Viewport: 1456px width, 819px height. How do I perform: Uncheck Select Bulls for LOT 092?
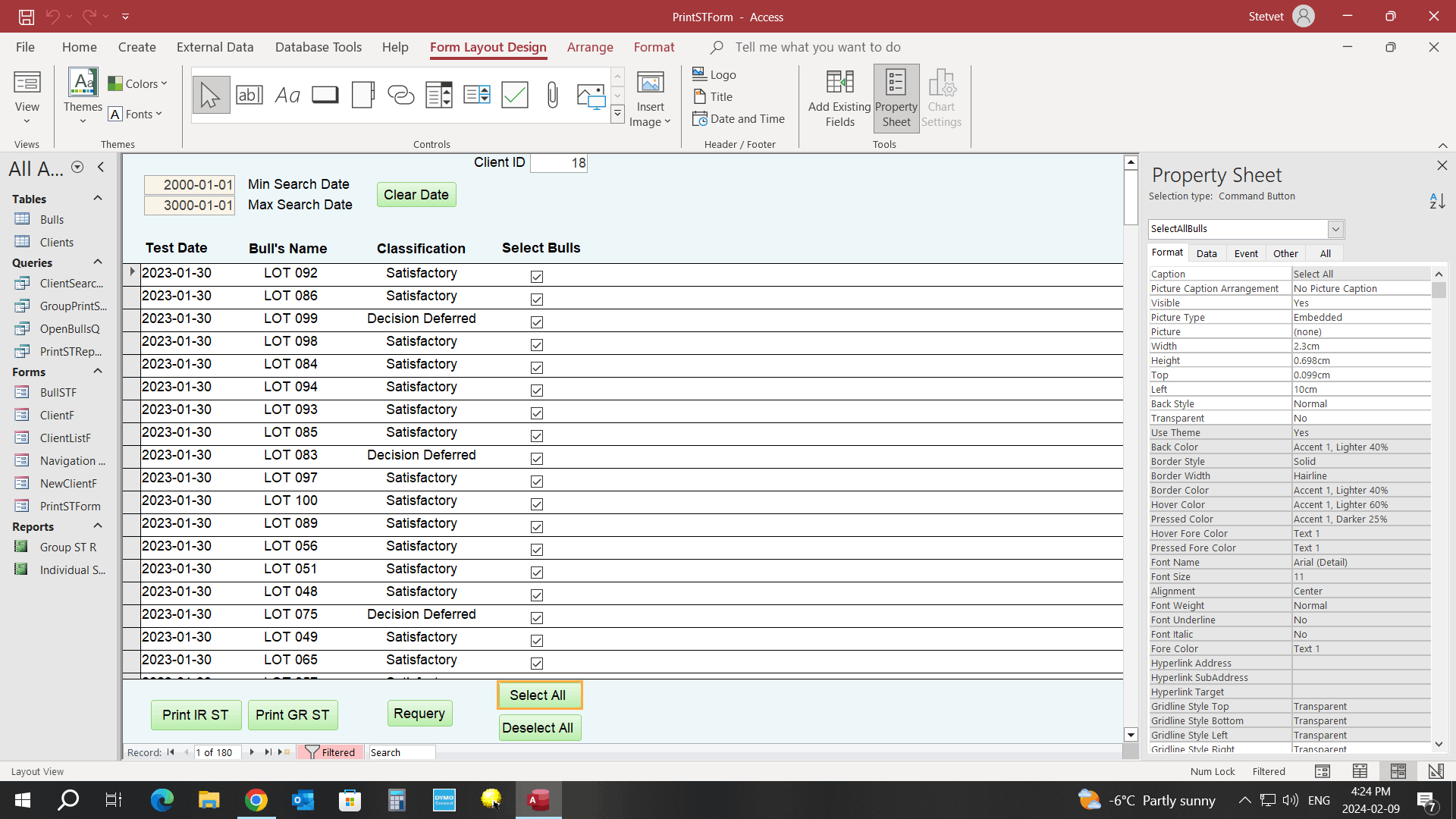click(537, 277)
